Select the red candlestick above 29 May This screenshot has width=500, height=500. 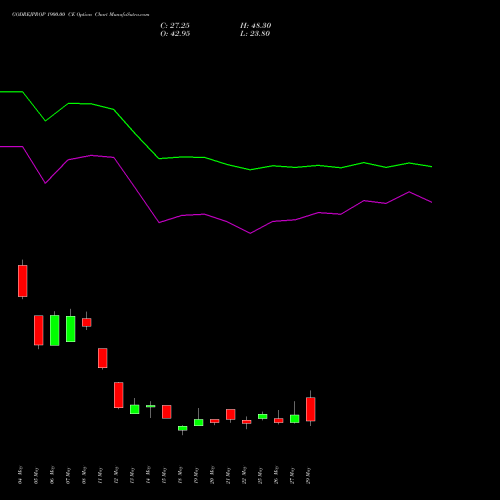[x=311, y=409]
